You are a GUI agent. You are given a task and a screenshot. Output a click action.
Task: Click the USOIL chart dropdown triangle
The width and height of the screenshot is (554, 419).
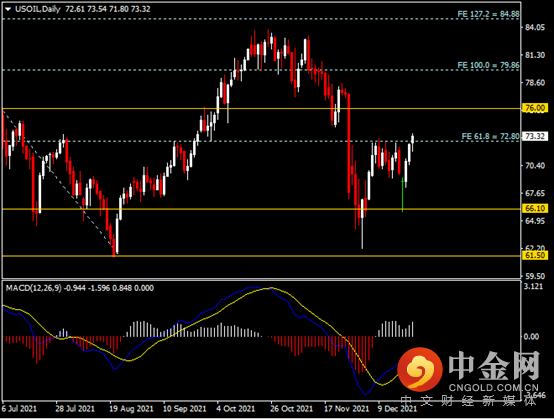tap(8, 10)
